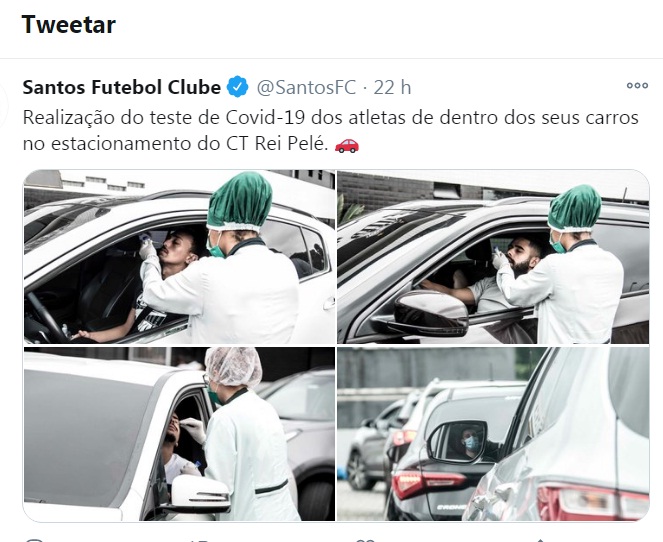Click the profile avatar sliver beside the account name
Image resolution: width=663 pixels, height=542 pixels.
[x=4, y=104]
